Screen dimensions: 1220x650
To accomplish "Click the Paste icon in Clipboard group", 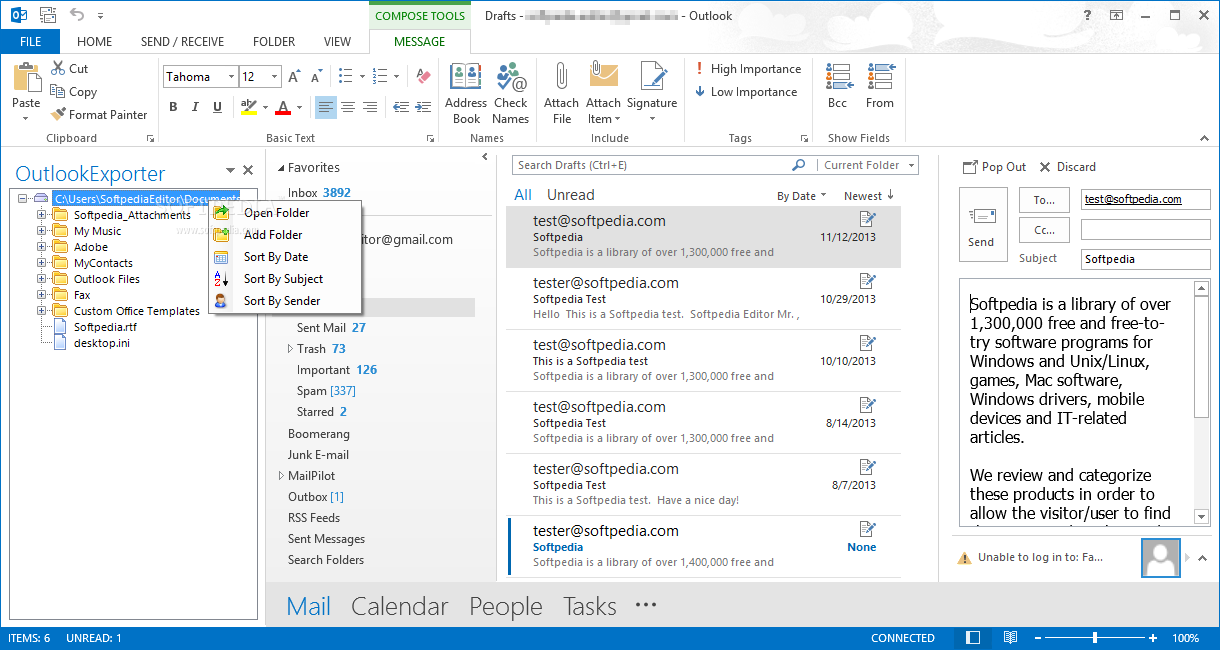I will coord(27,77).
